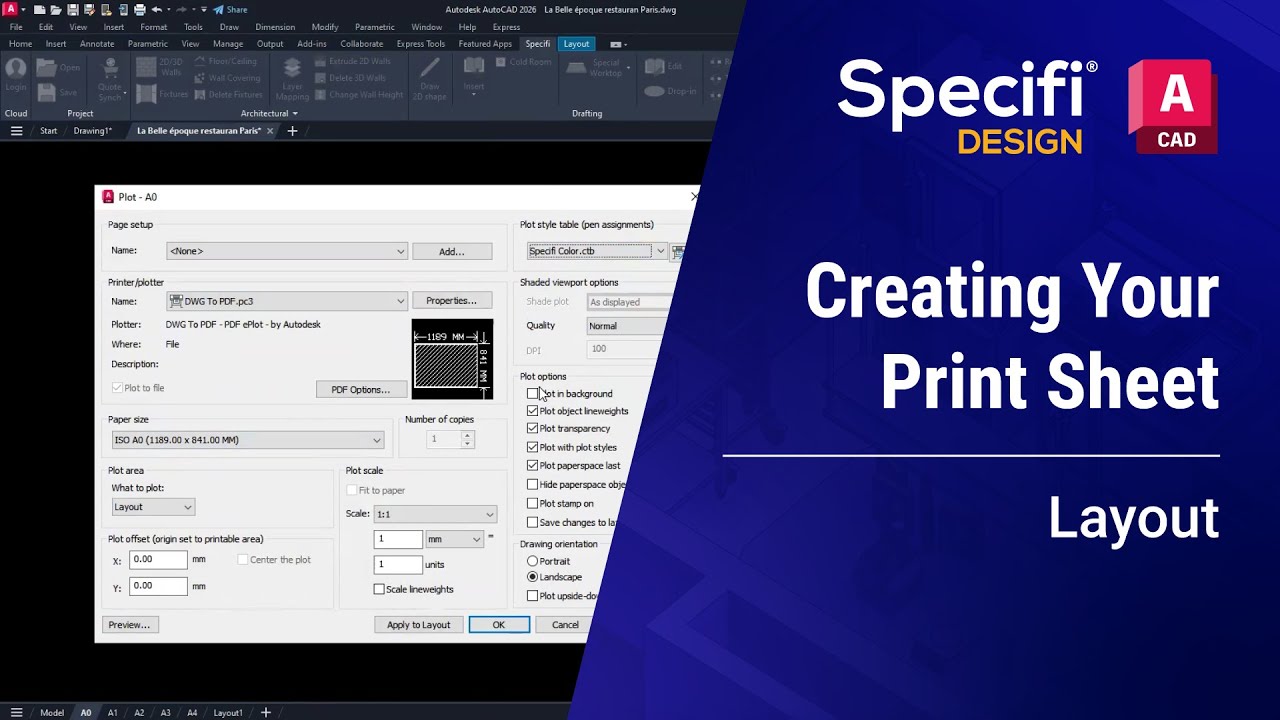This screenshot has height=720, width=1280.
Task: Open the Paper size dropdown
Action: [248, 440]
